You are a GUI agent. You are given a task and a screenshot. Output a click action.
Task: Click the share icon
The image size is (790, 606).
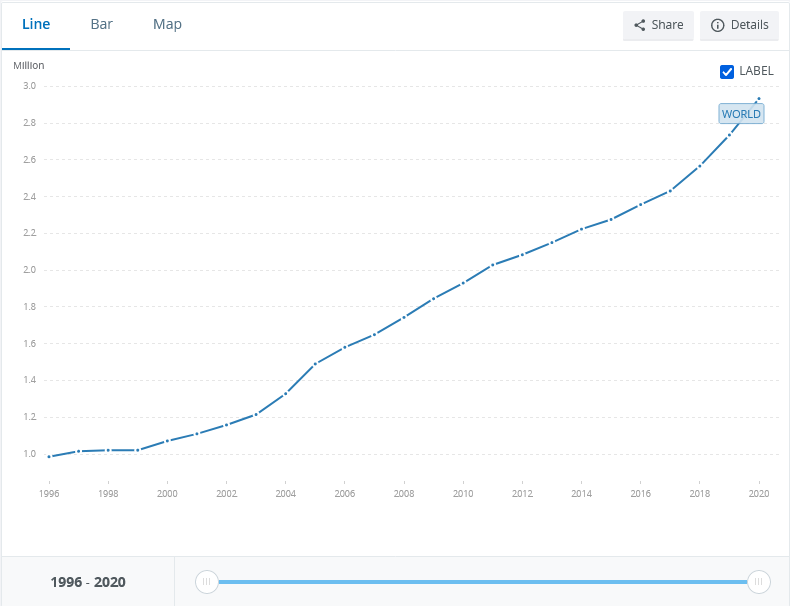[x=640, y=25]
